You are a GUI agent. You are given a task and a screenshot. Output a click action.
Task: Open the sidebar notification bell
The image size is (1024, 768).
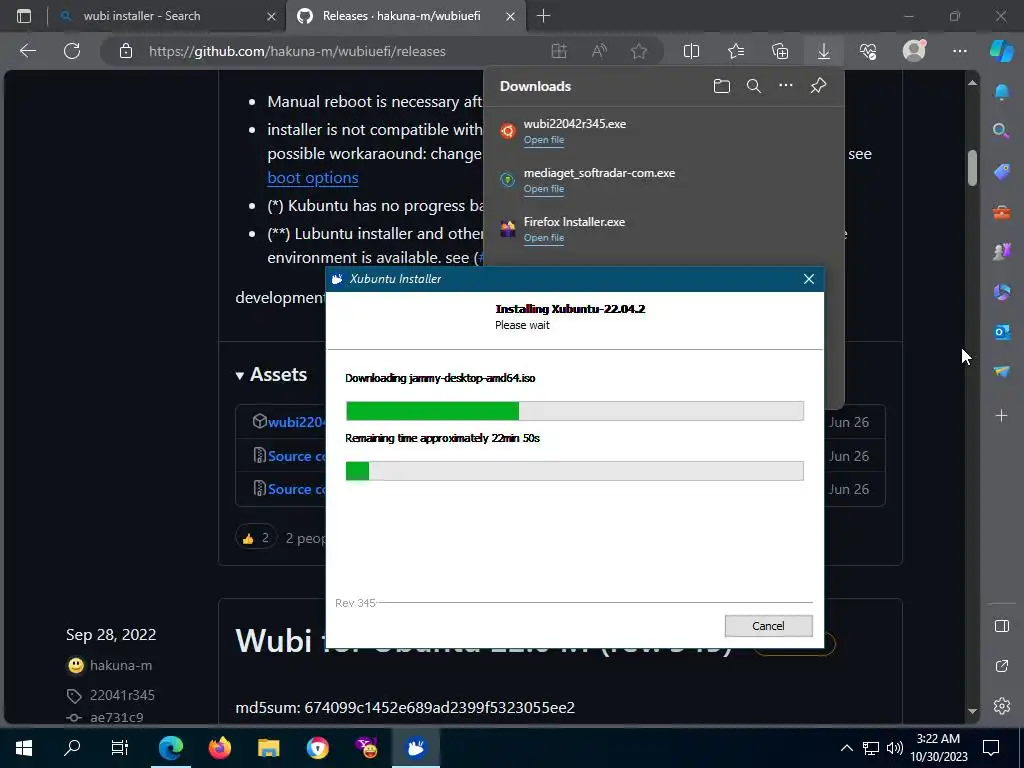pos(1001,91)
